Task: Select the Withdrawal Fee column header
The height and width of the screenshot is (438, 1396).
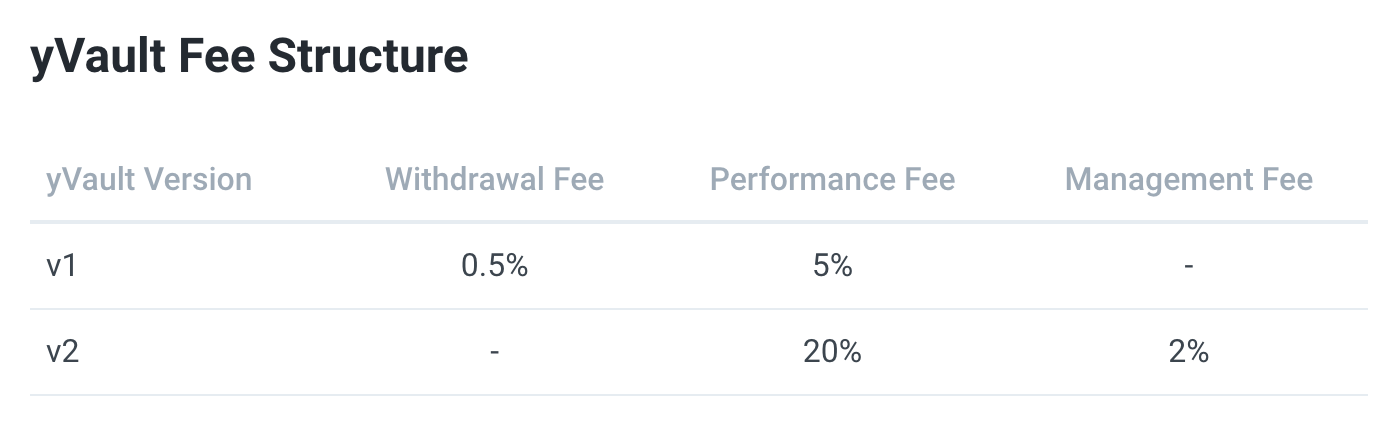Action: click(494, 180)
